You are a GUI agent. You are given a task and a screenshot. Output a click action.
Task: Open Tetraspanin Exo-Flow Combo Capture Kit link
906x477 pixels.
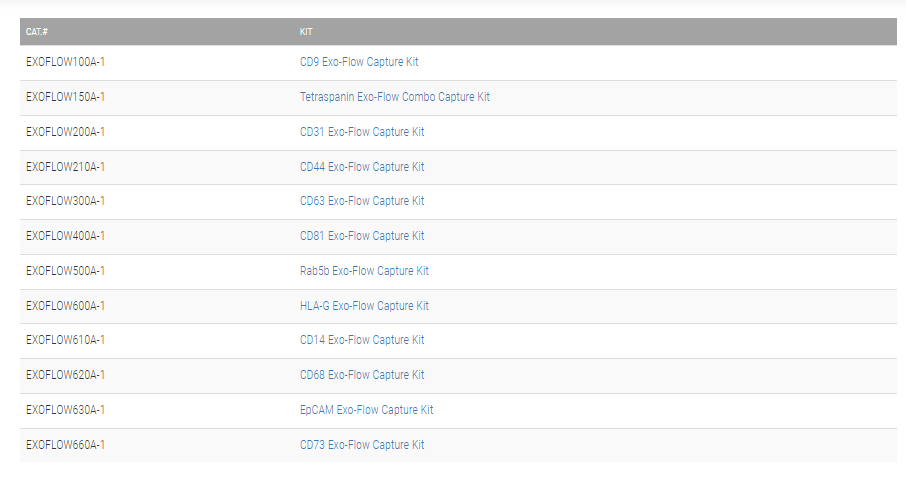click(x=395, y=97)
